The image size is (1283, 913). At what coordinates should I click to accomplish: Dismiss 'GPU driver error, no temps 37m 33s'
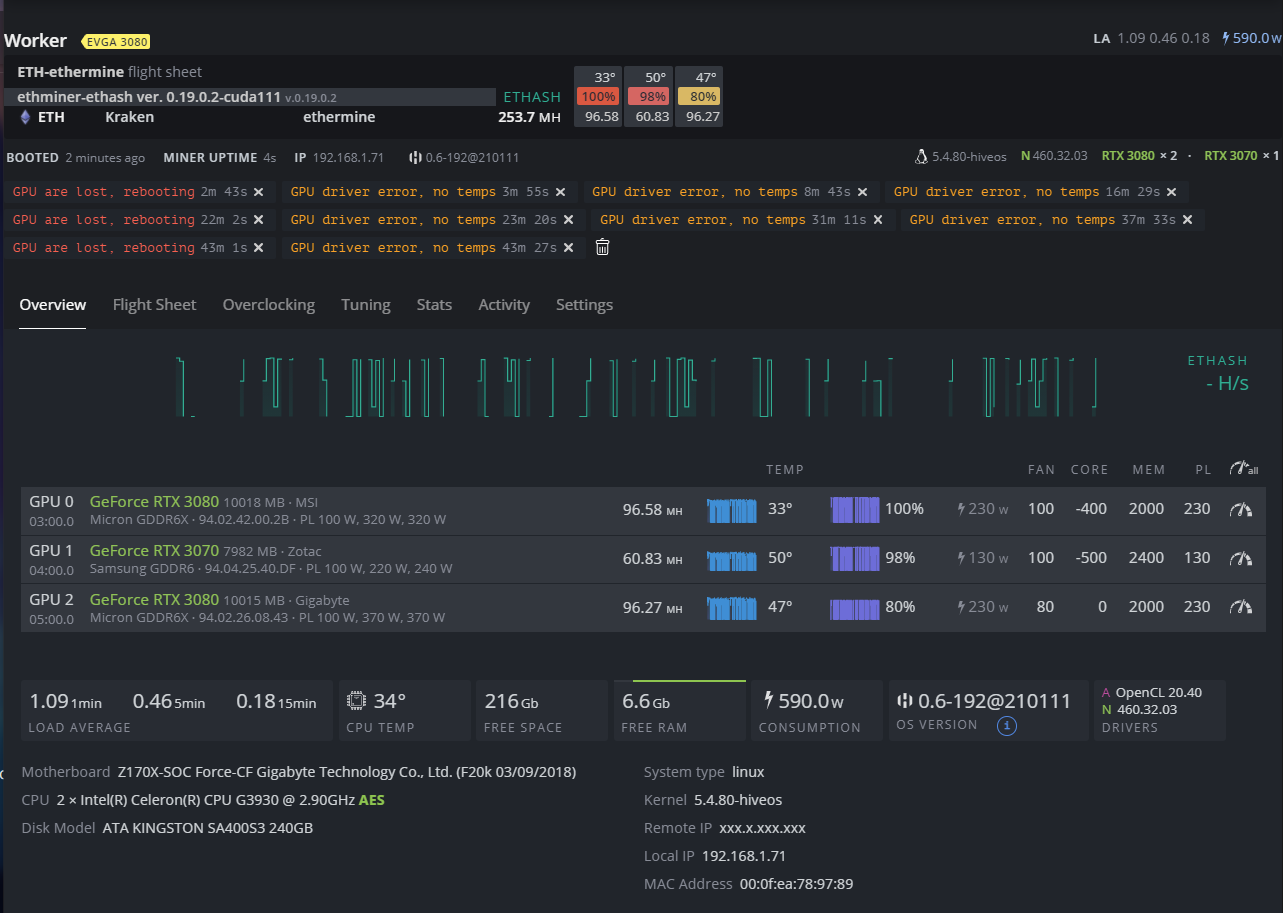(x=1187, y=220)
